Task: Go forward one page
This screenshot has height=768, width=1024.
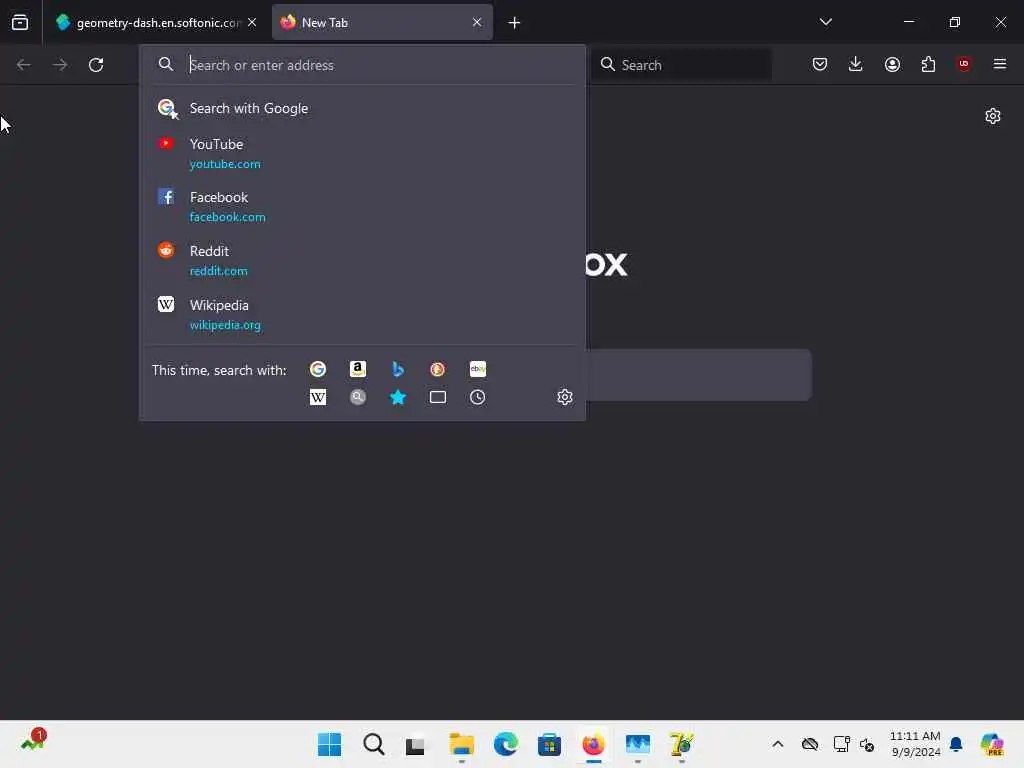Action: coord(59,65)
